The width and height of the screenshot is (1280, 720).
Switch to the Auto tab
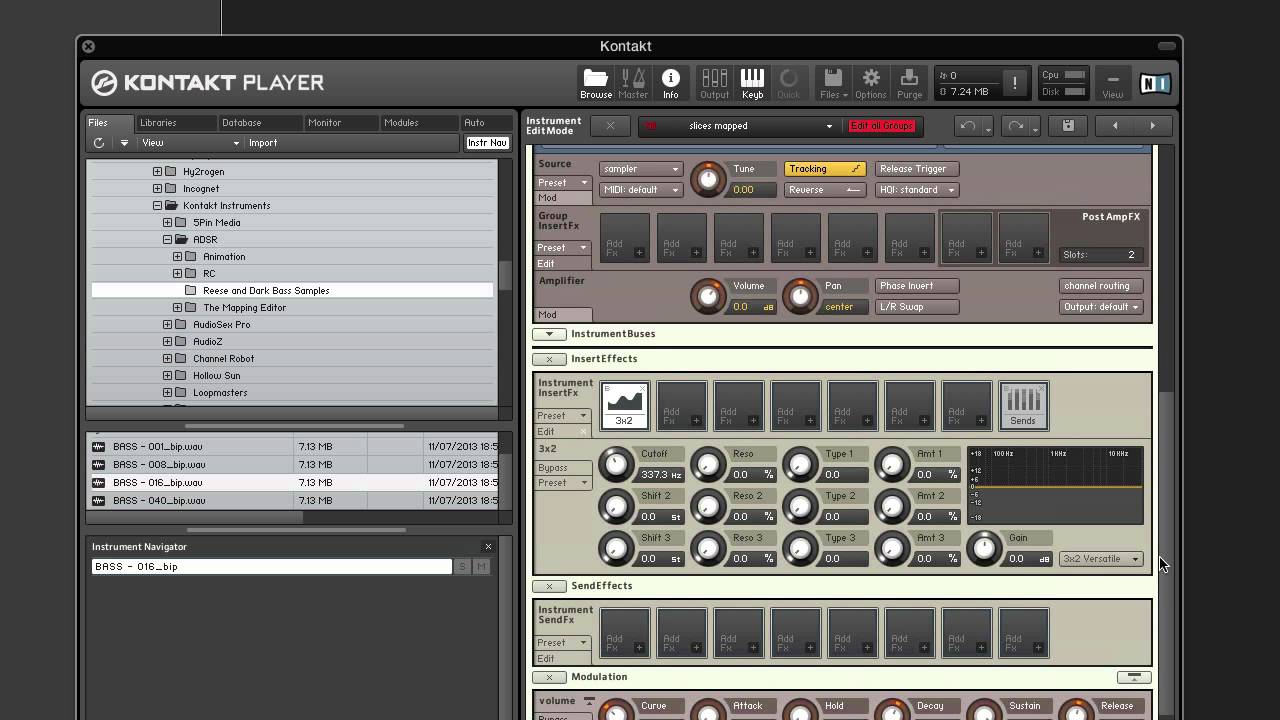486,123
